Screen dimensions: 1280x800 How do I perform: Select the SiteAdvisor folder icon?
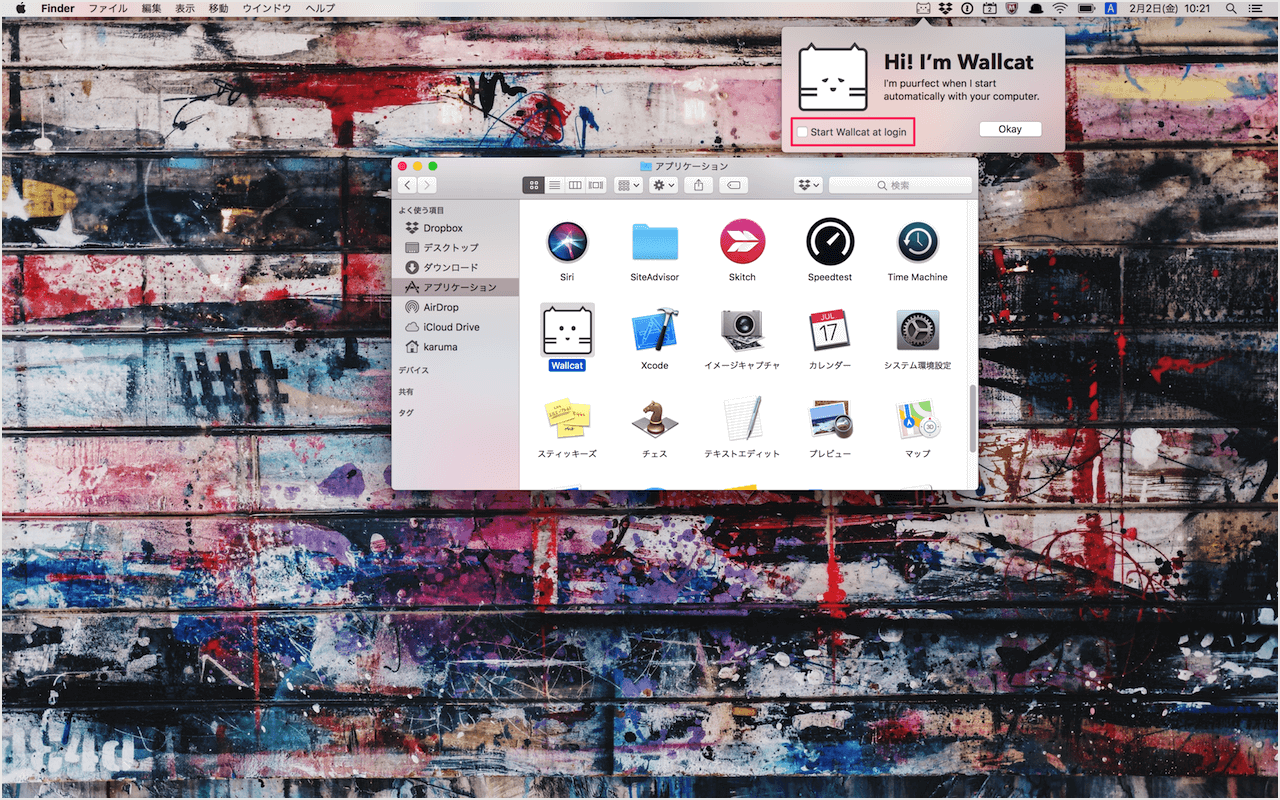coord(655,242)
